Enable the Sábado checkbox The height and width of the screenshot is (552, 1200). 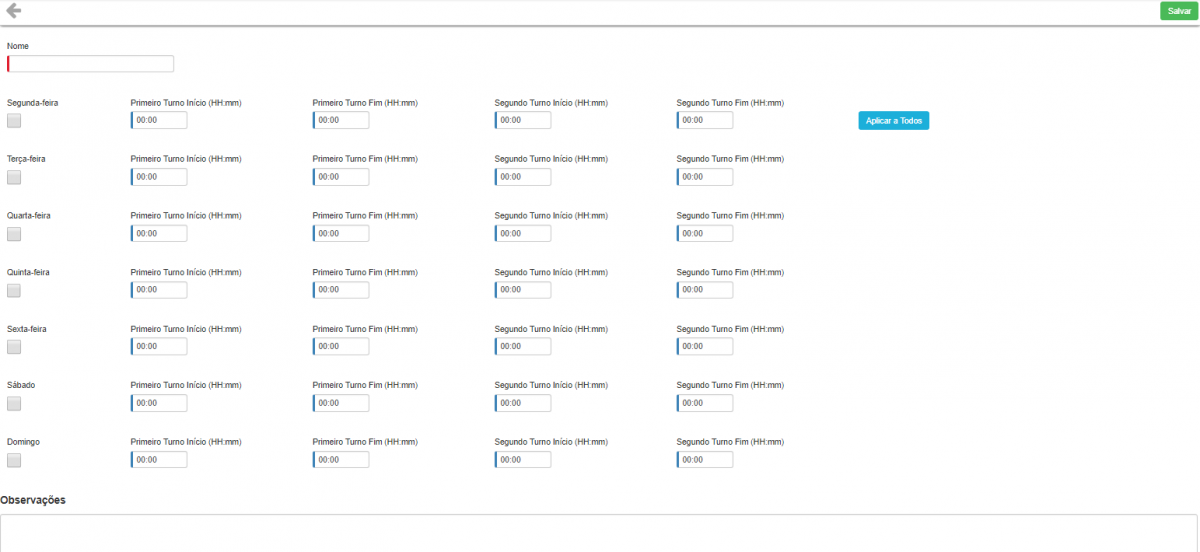tap(14, 404)
